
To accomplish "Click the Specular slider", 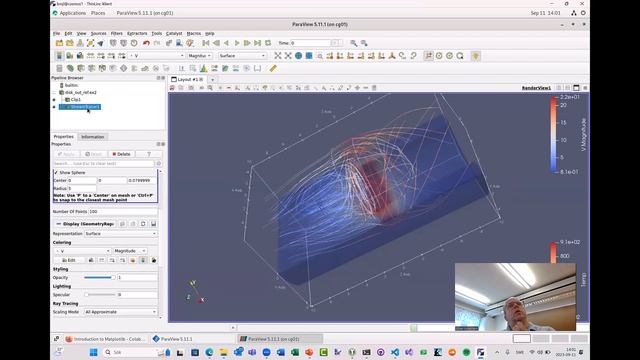I will point(100,295).
